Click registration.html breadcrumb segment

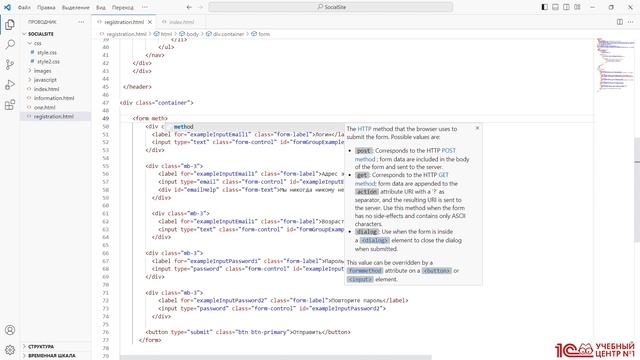coord(126,34)
